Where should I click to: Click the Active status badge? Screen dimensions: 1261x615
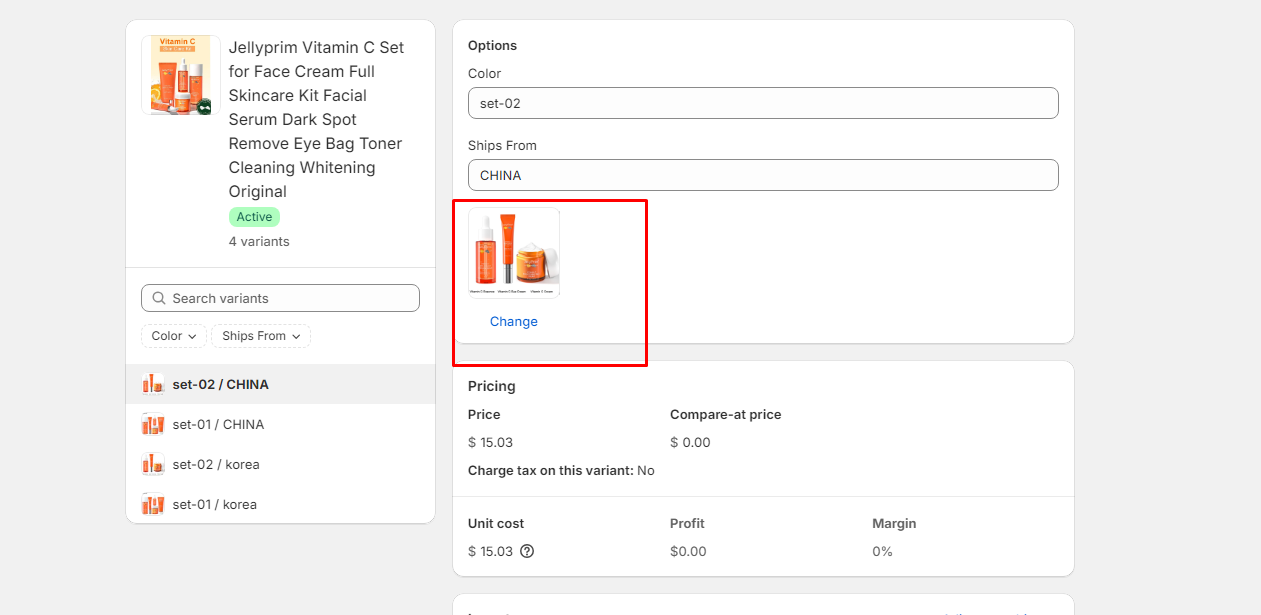coord(254,217)
